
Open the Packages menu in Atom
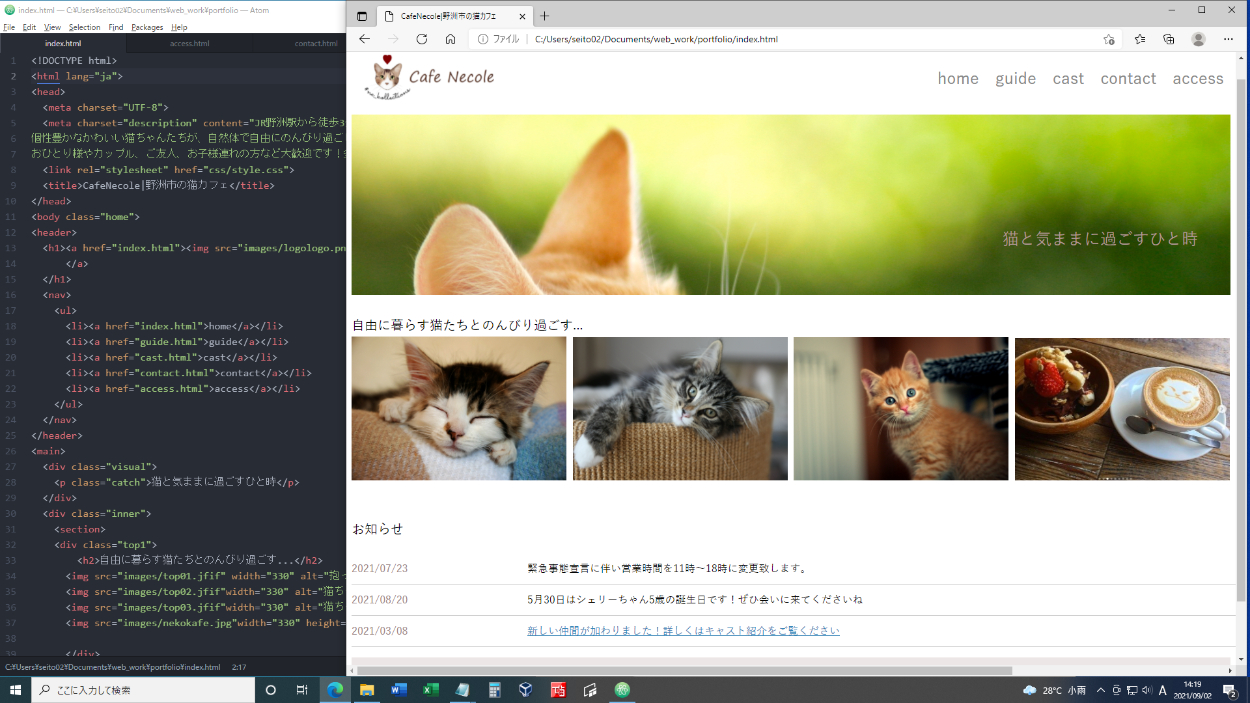147,27
